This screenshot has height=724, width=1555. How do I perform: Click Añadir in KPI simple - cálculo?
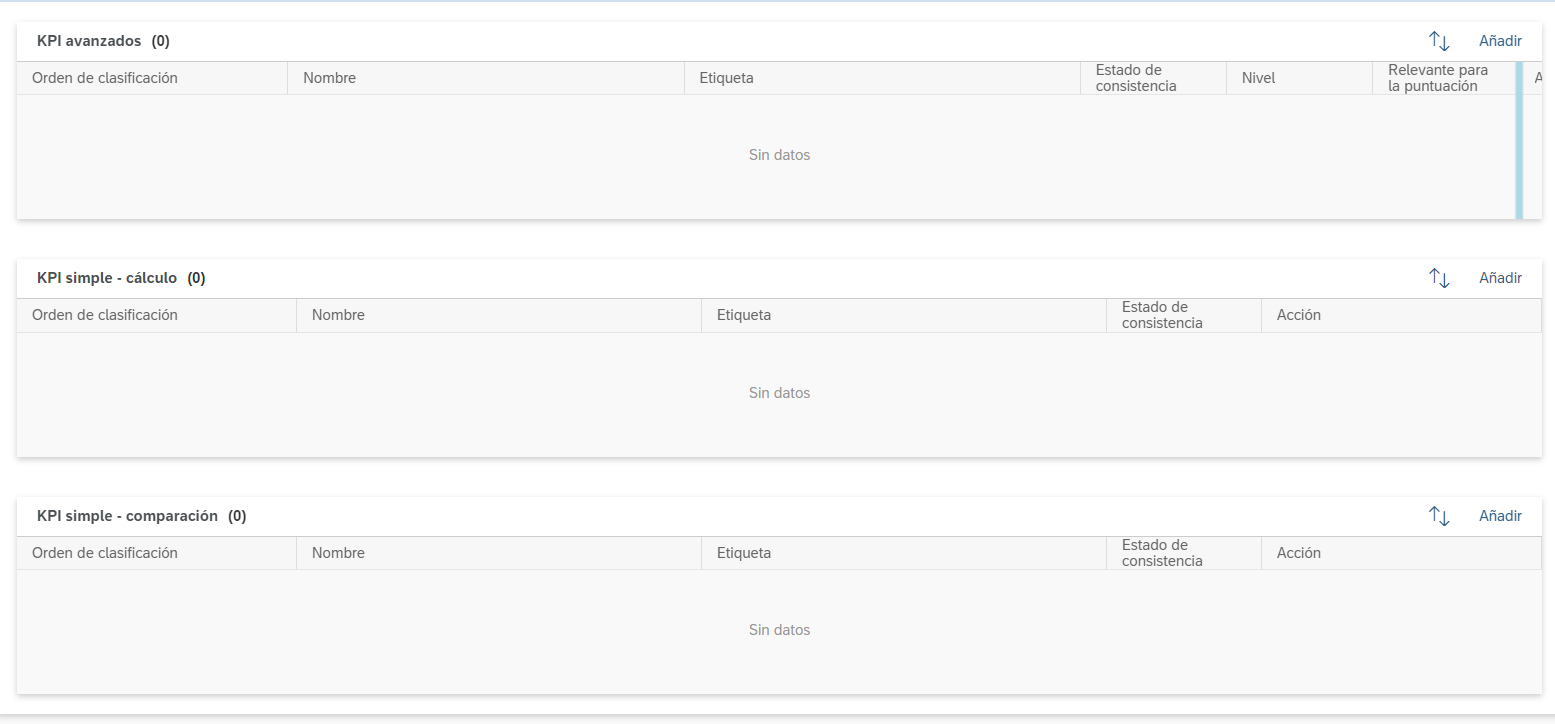pyautogui.click(x=1500, y=278)
